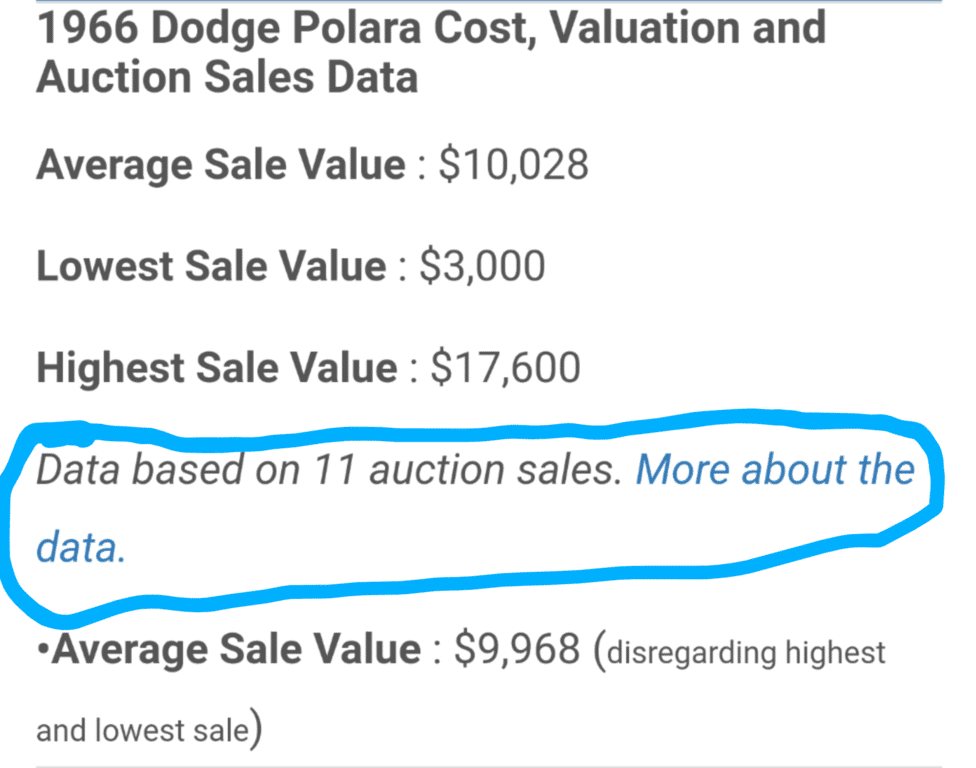Viewport: 976px width, 768px height.
Task: Click the first "Average Sale Value" label
Action: [221, 165]
